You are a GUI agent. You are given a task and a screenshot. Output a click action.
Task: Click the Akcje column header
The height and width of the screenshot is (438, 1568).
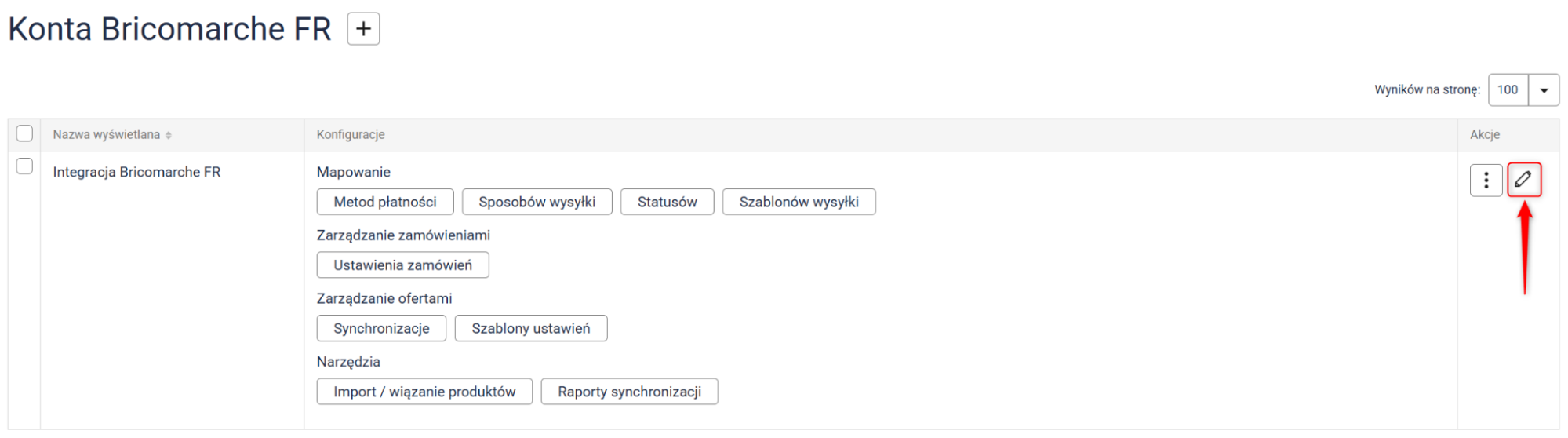(x=1484, y=134)
